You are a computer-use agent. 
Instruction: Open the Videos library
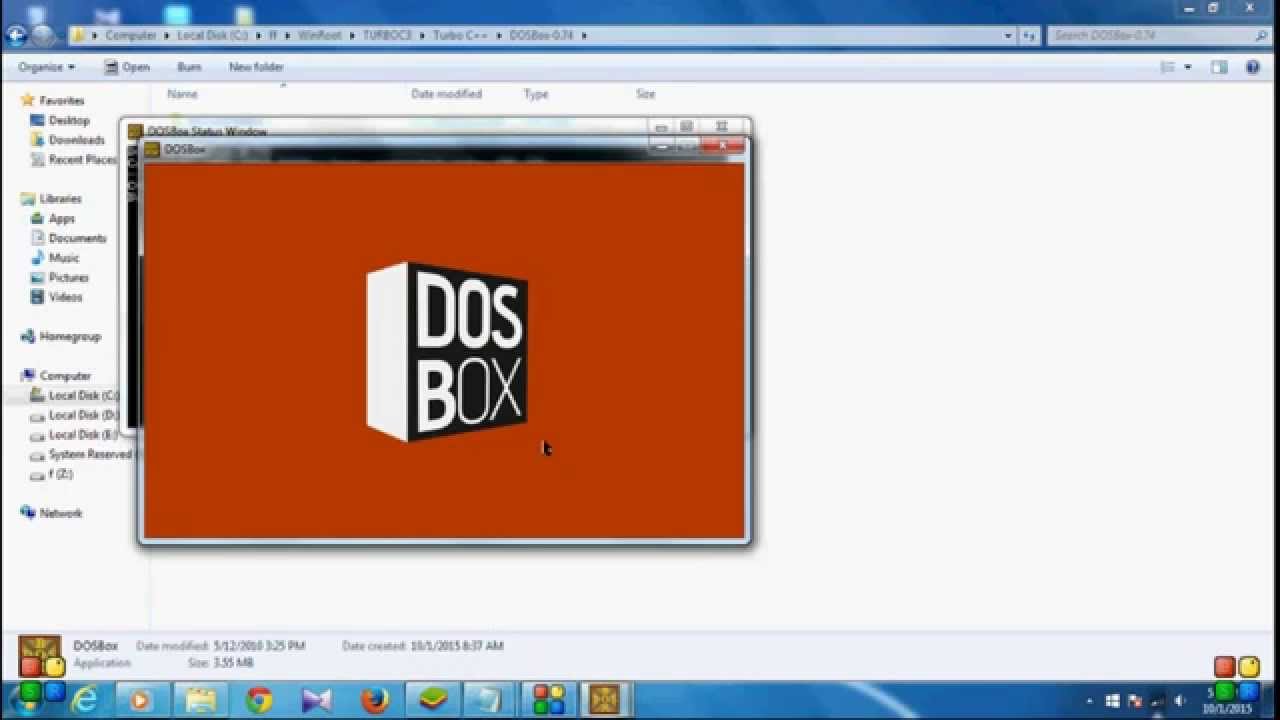click(66, 297)
